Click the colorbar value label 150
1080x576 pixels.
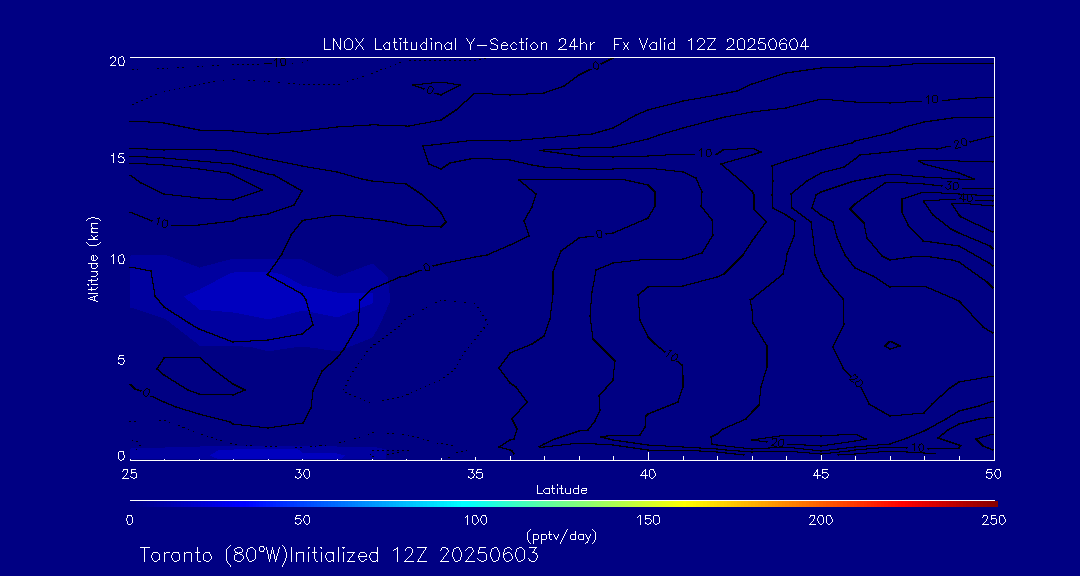(648, 520)
